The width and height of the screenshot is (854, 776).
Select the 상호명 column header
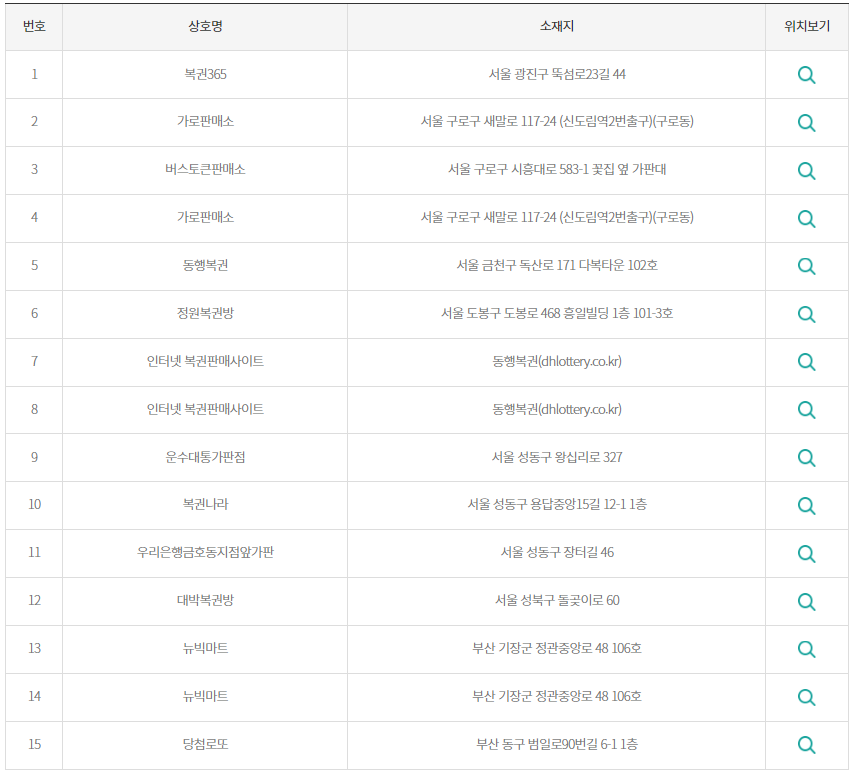click(x=205, y=26)
